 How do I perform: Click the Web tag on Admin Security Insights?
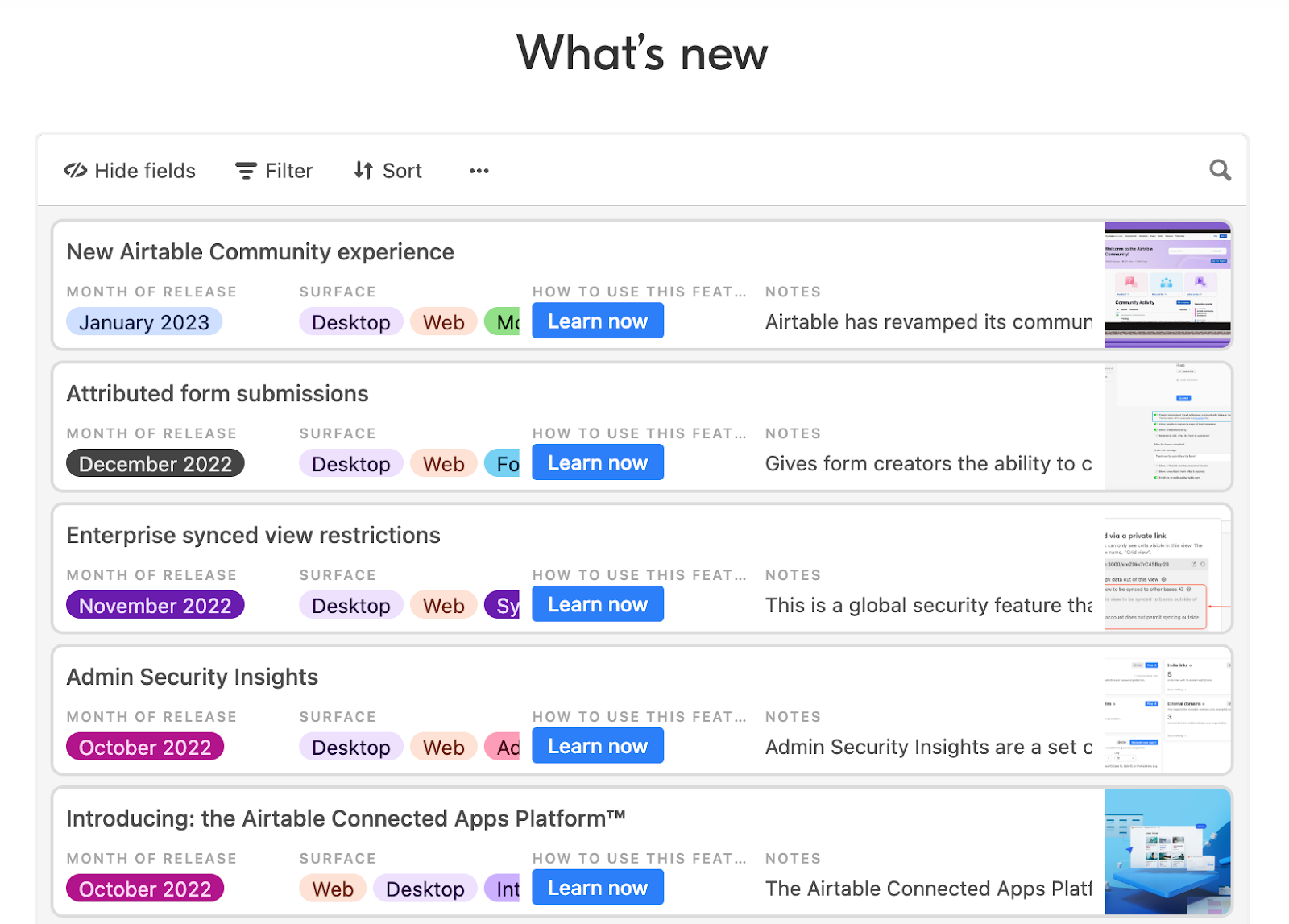point(442,747)
